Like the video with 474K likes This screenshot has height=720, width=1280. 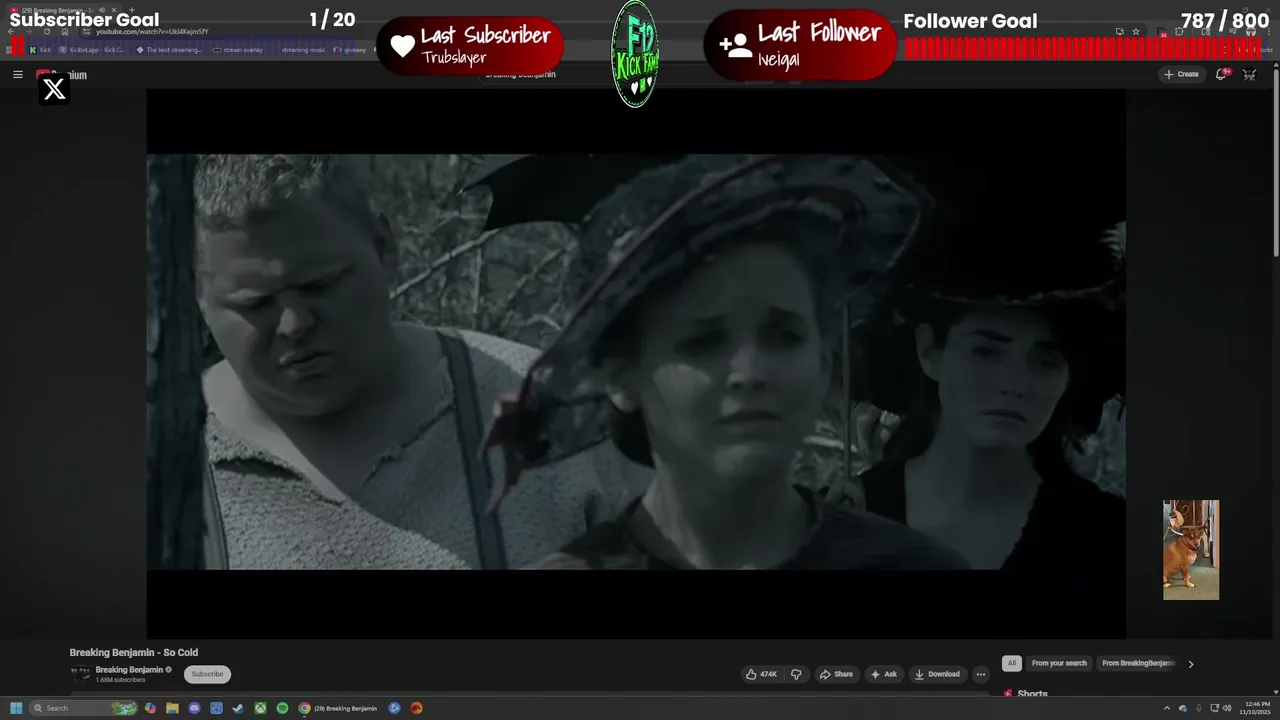[761, 674]
